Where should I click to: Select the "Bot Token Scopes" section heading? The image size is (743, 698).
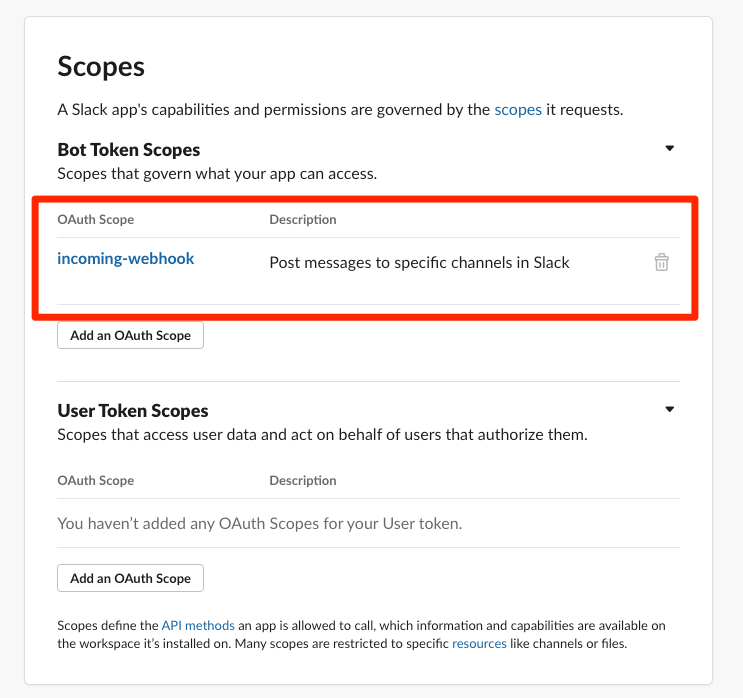point(129,150)
